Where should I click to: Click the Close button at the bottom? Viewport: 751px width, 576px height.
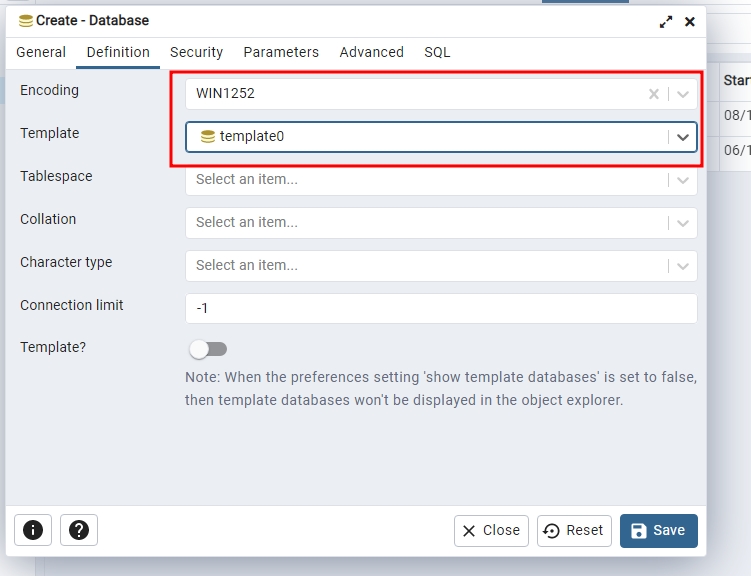click(491, 530)
